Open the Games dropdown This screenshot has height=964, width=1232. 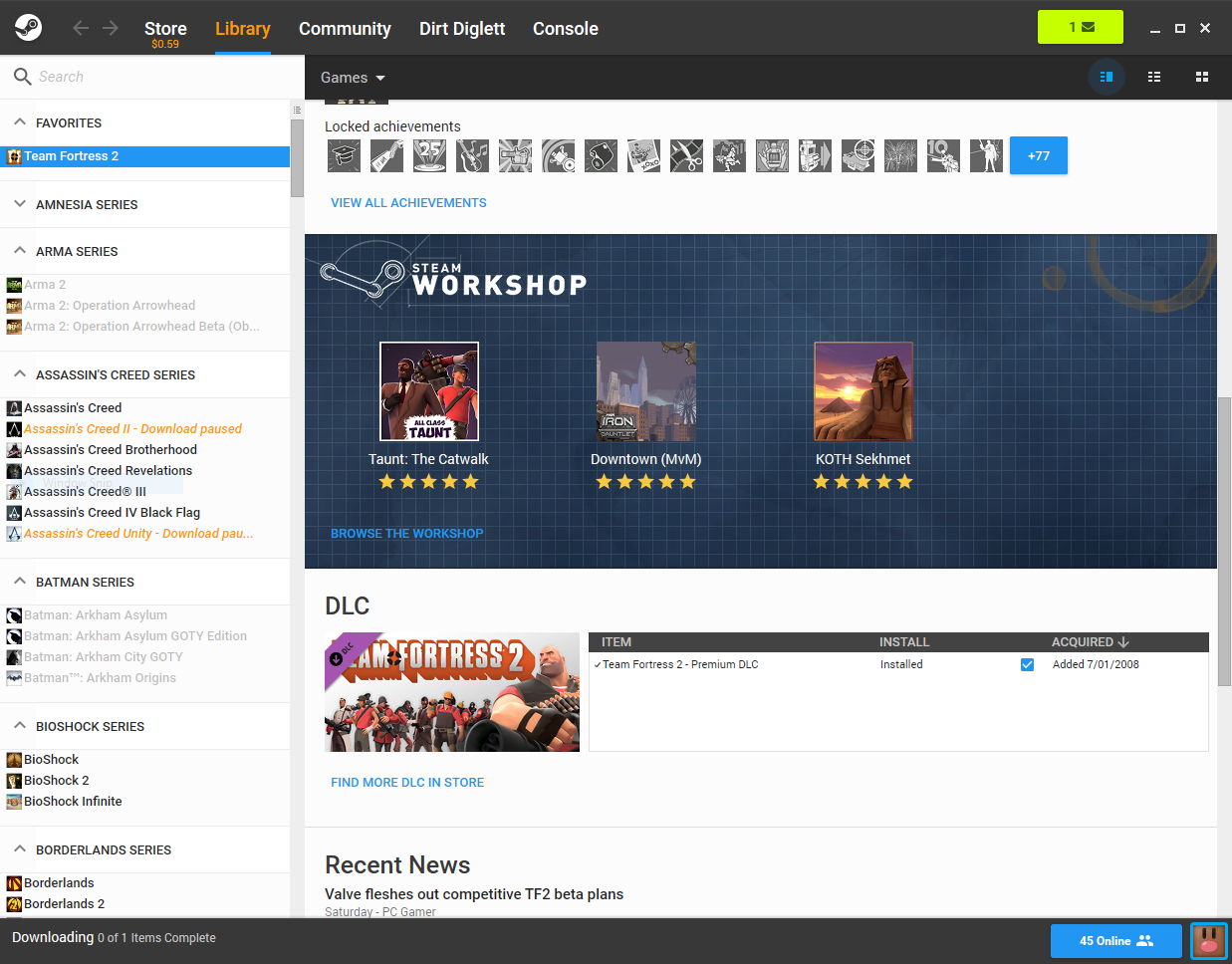(x=352, y=77)
